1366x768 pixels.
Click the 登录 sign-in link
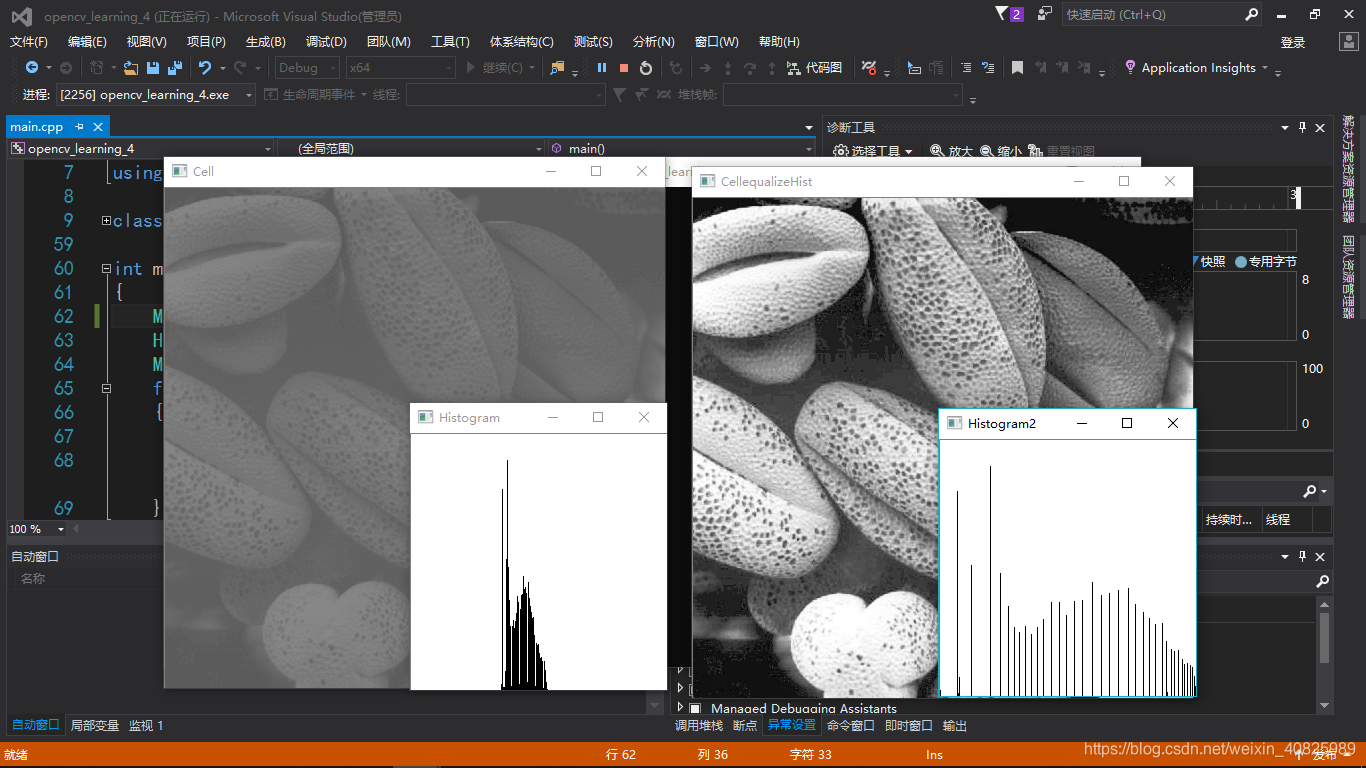[x=1293, y=42]
